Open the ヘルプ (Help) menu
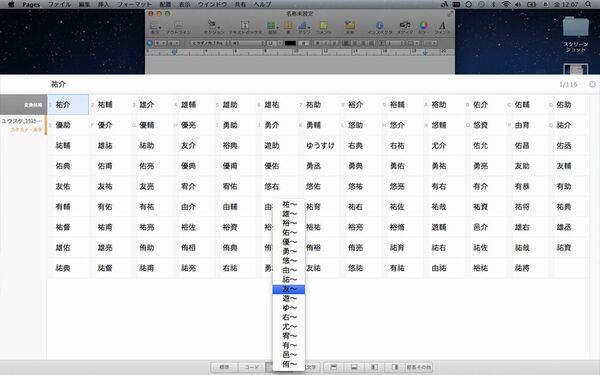The height and width of the screenshot is (375, 600). click(262, 4)
